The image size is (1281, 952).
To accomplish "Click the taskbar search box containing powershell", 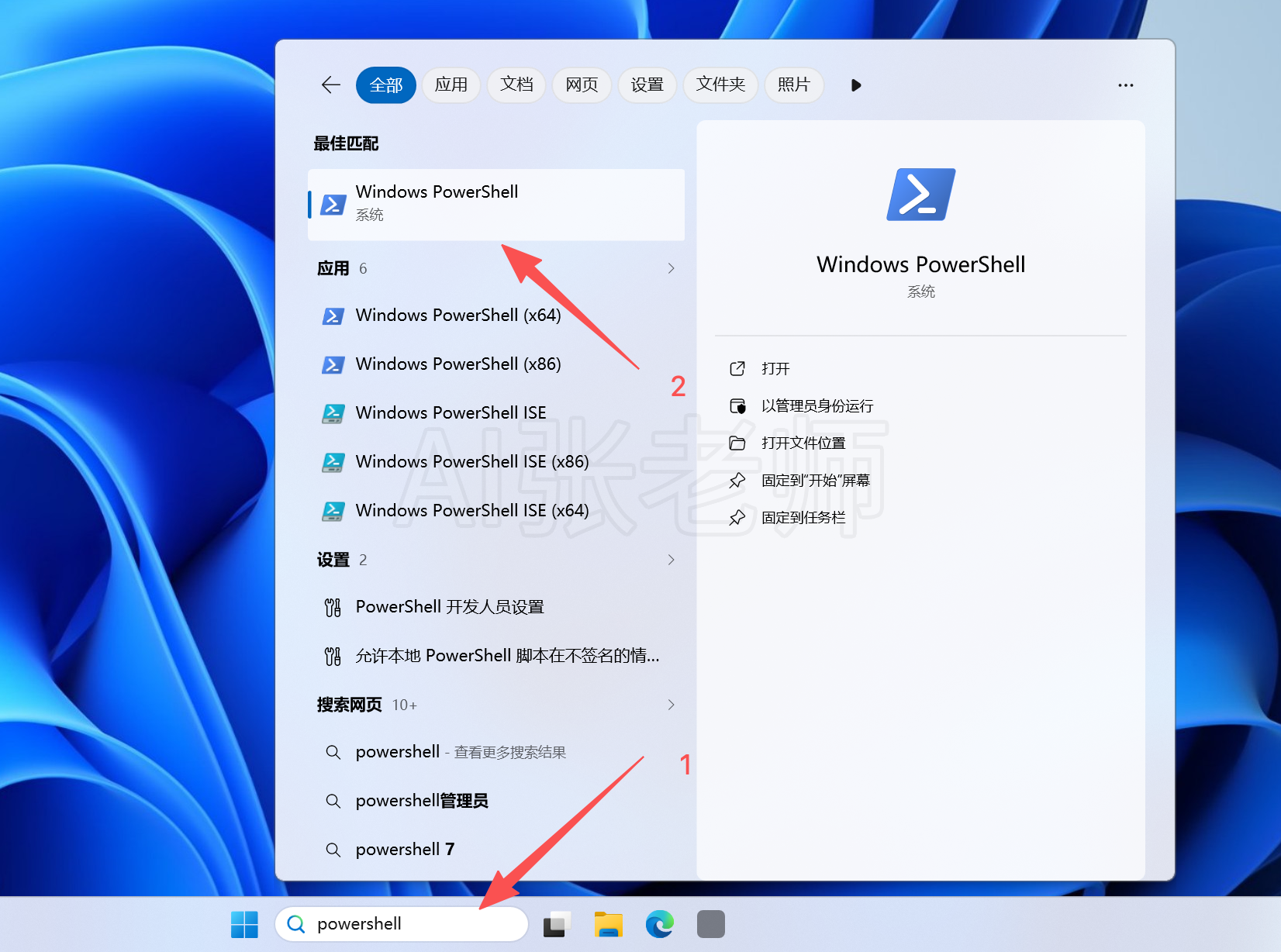I will (402, 924).
